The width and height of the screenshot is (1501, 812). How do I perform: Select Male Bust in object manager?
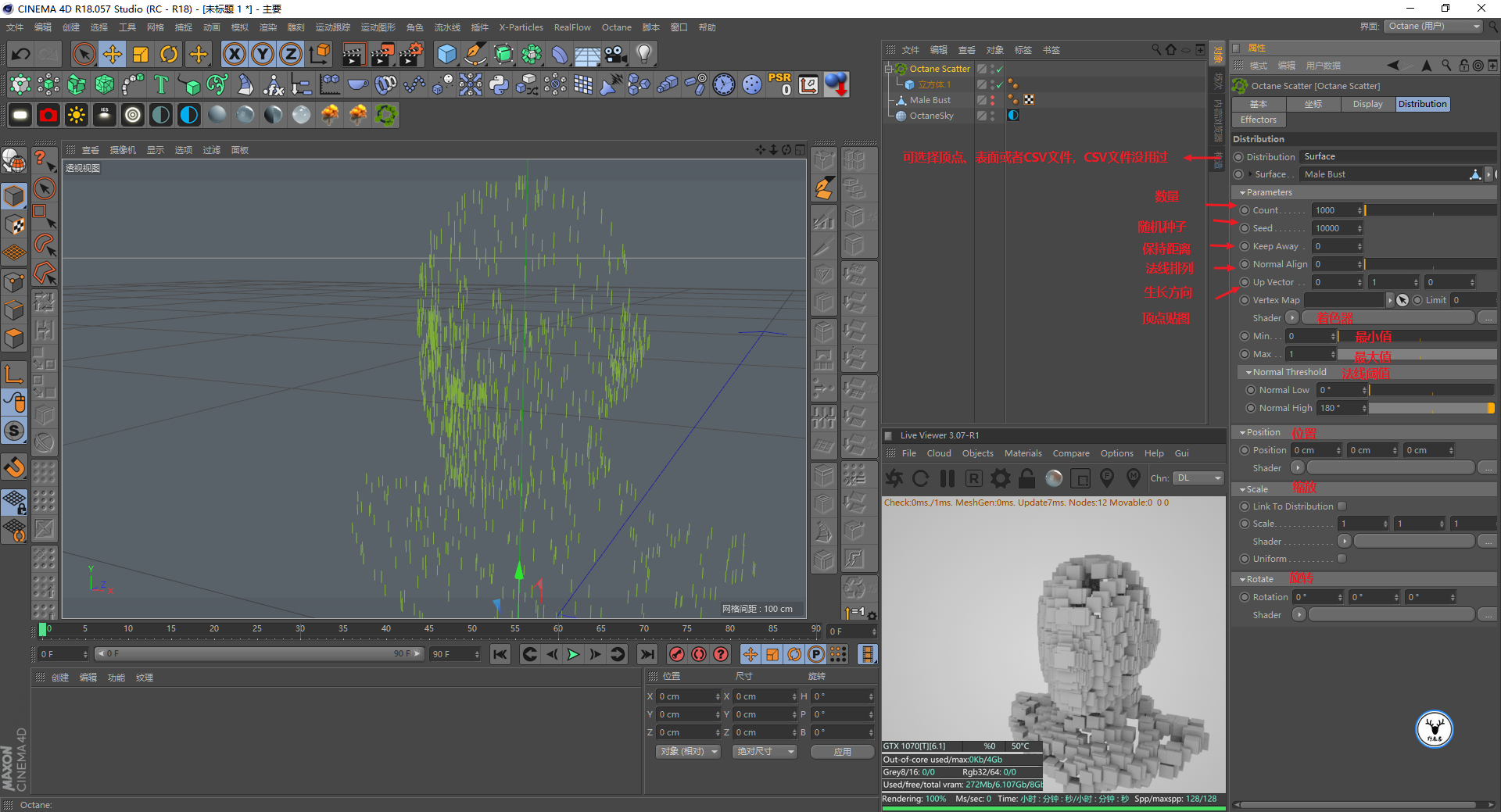click(930, 100)
